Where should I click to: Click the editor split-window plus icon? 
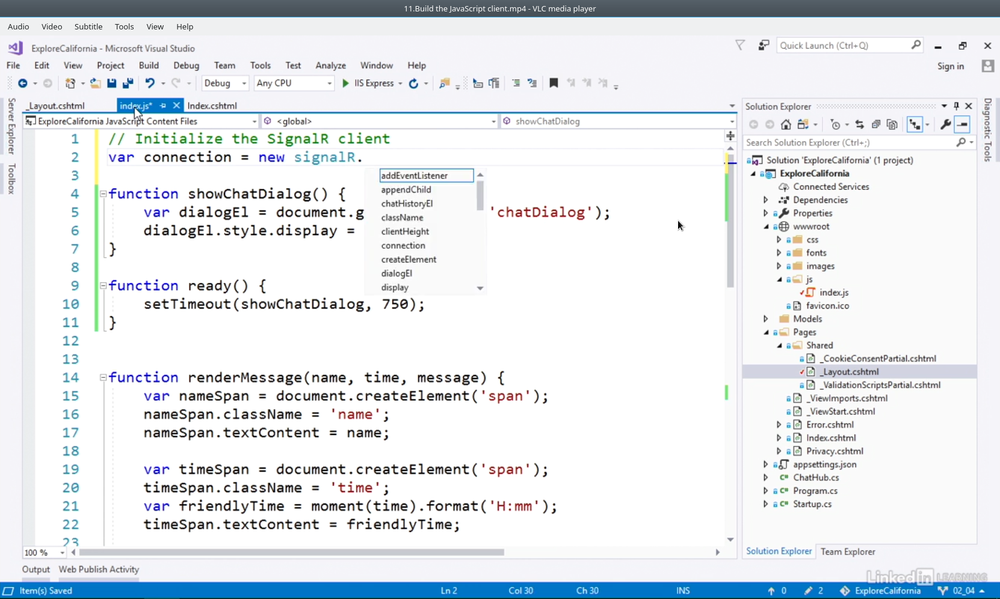[x=730, y=136]
